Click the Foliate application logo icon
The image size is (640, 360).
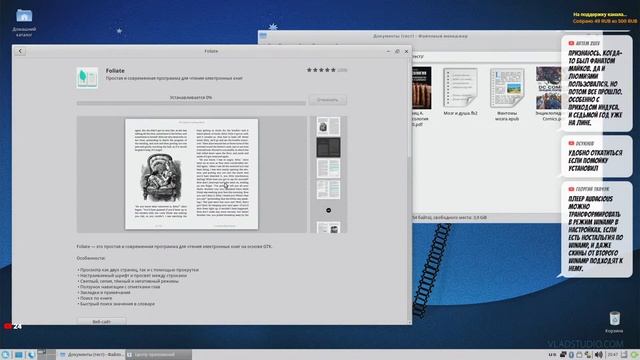click(x=87, y=77)
